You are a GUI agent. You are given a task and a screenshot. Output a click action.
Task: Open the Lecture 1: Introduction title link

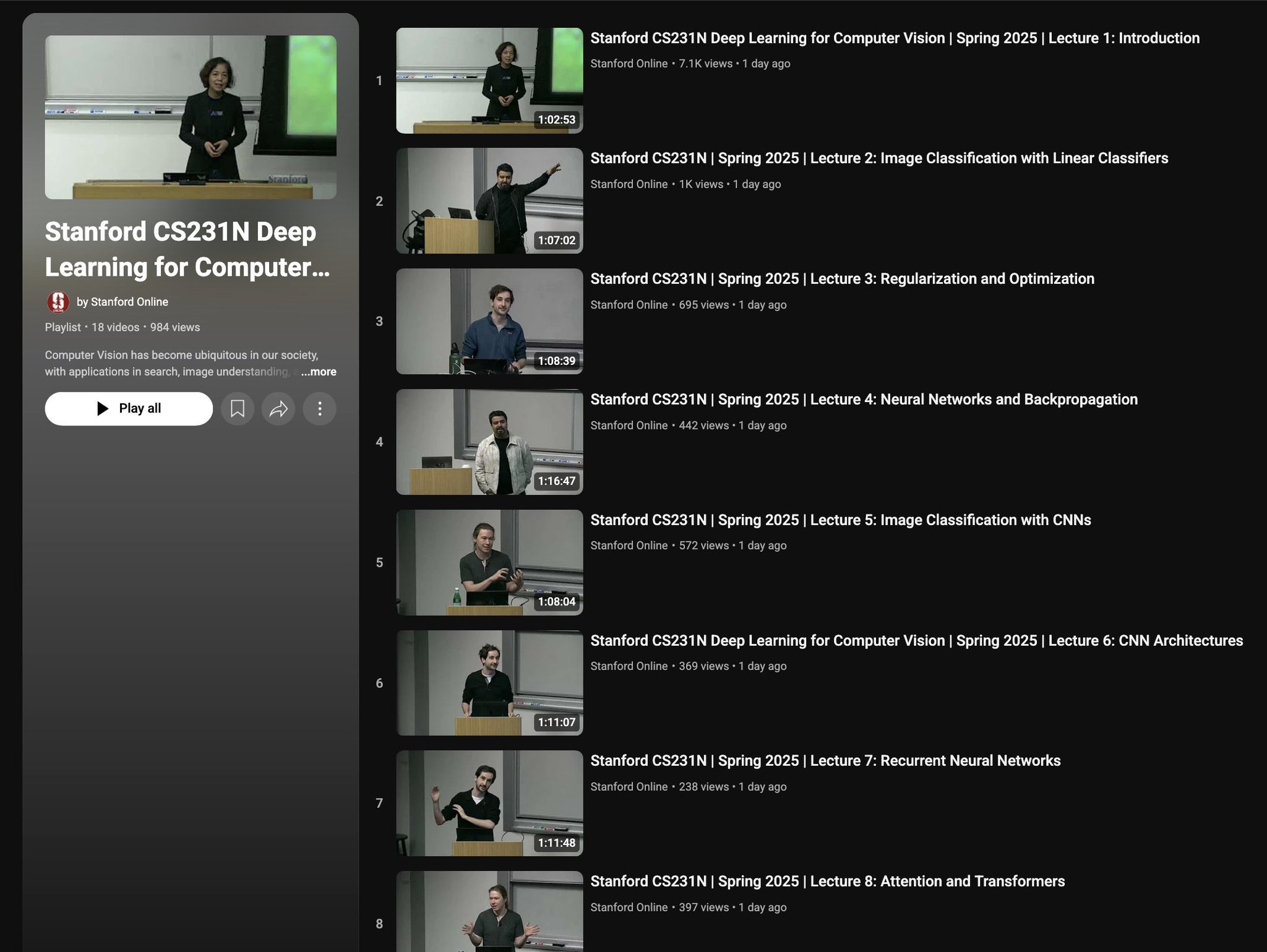(895, 38)
